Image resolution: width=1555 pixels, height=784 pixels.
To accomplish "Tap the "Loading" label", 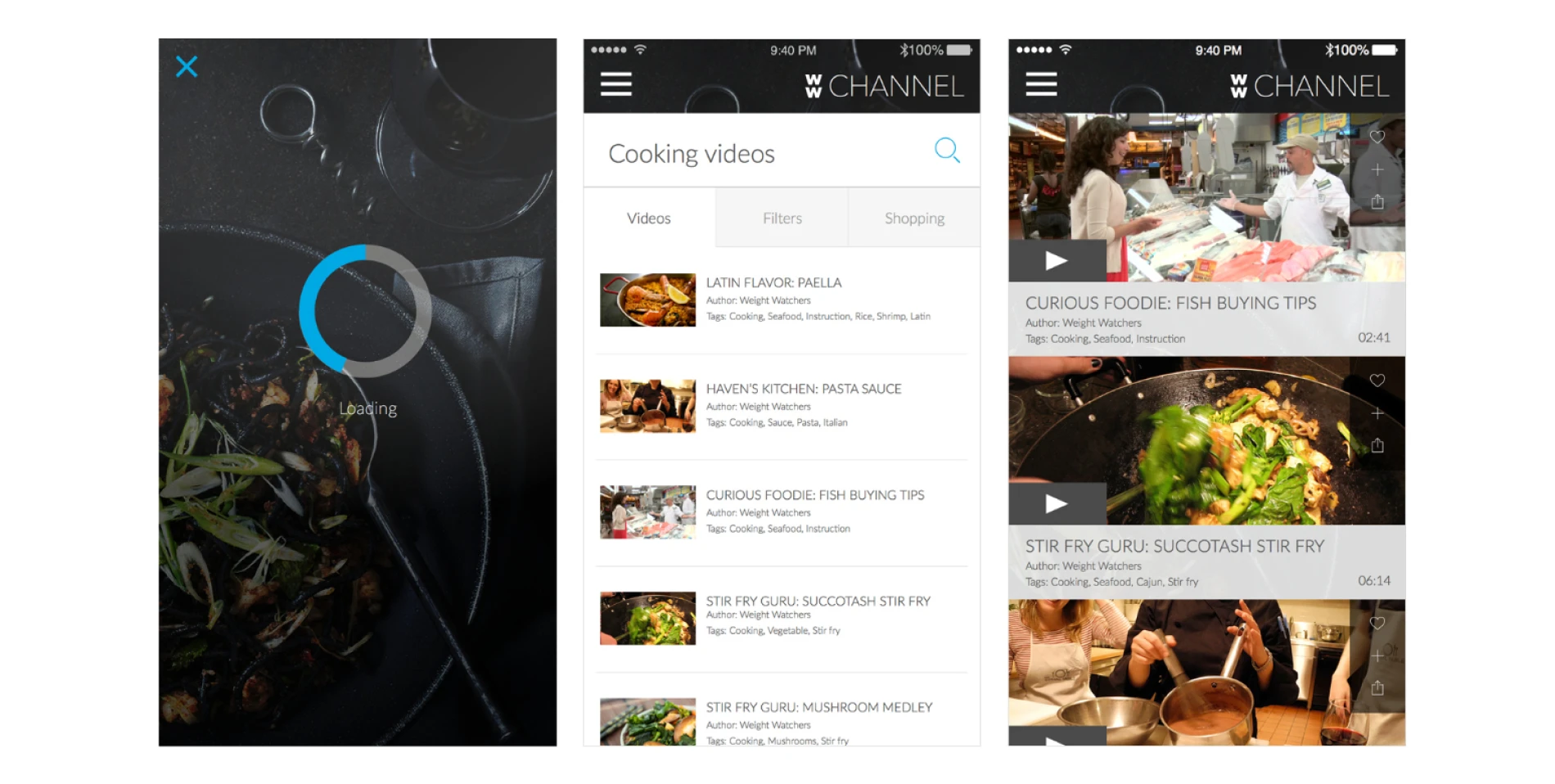I will coord(368,408).
